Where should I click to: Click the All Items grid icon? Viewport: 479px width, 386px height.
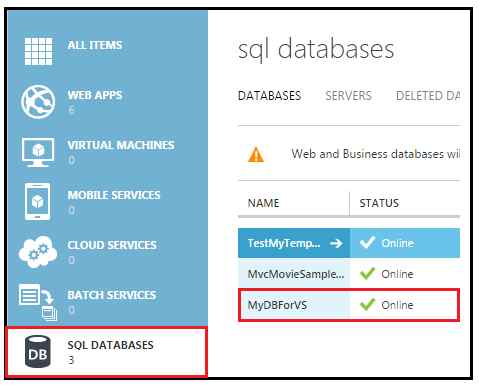(x=38, y=51)
